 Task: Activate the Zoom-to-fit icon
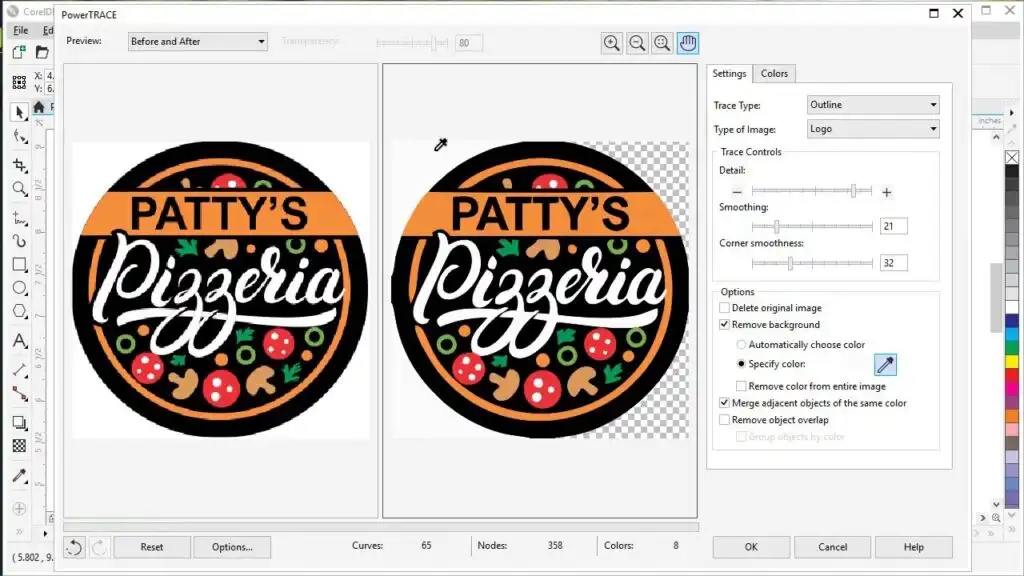[x=661, y=42]
